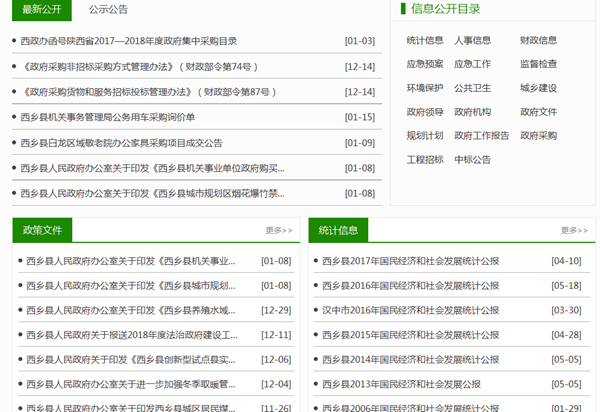Open 监督检查 category

click(x=538, y=64)
